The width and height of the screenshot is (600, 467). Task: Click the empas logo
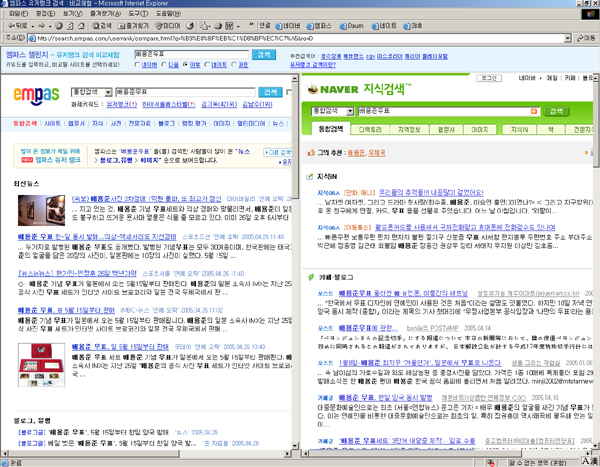coord(36,94)
